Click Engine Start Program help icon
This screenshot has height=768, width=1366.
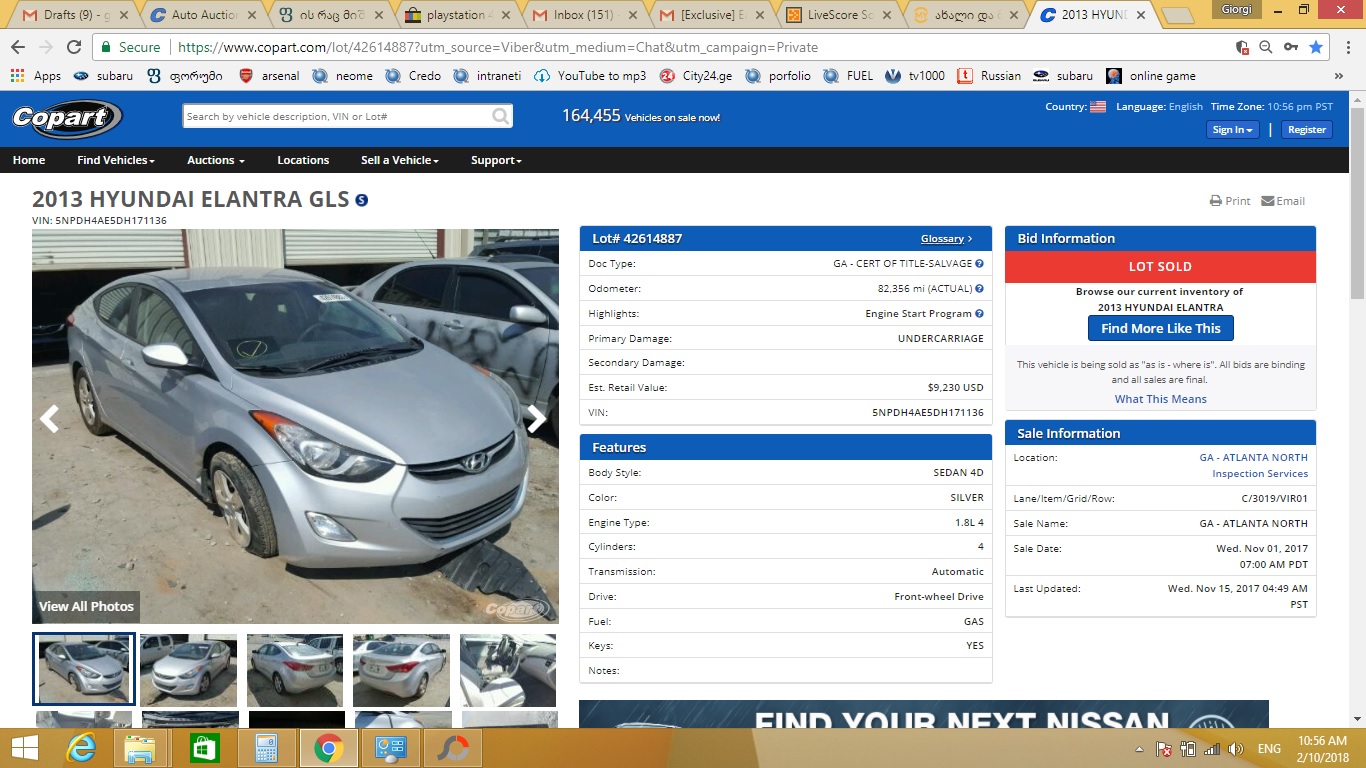[x=979, y=314]
